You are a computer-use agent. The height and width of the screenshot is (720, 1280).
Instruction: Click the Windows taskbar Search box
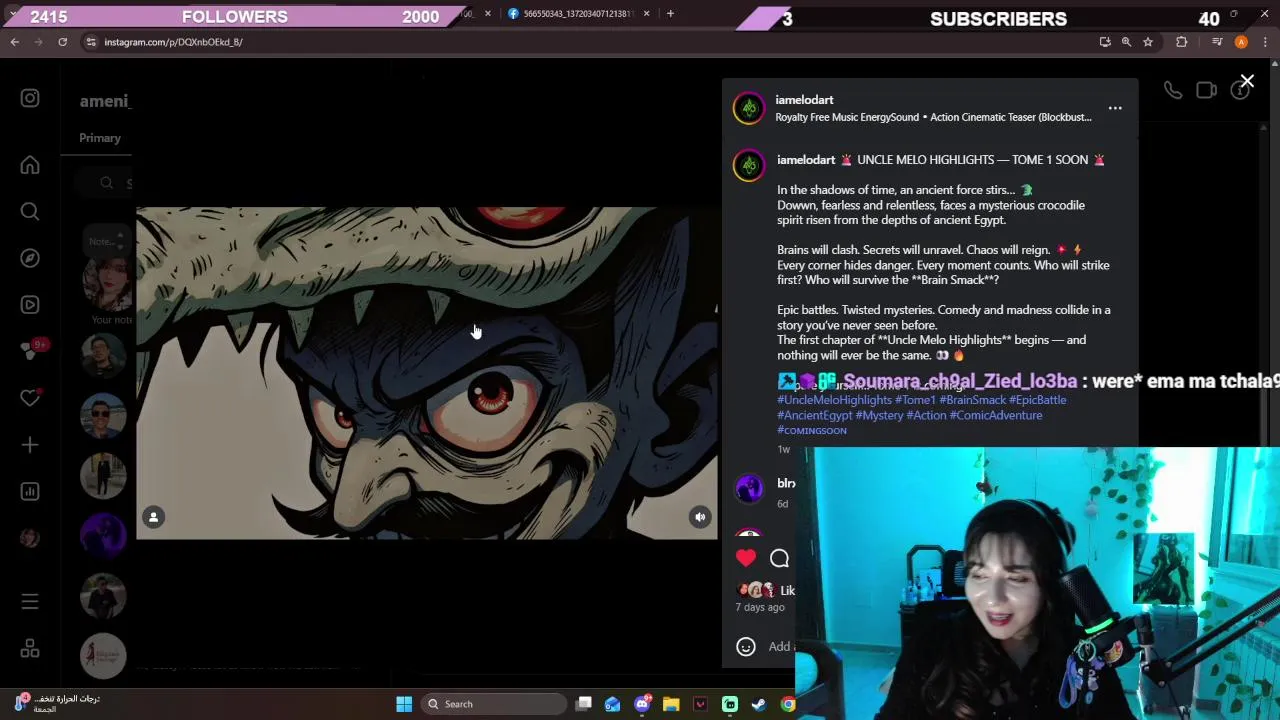[x=494, y=704]
